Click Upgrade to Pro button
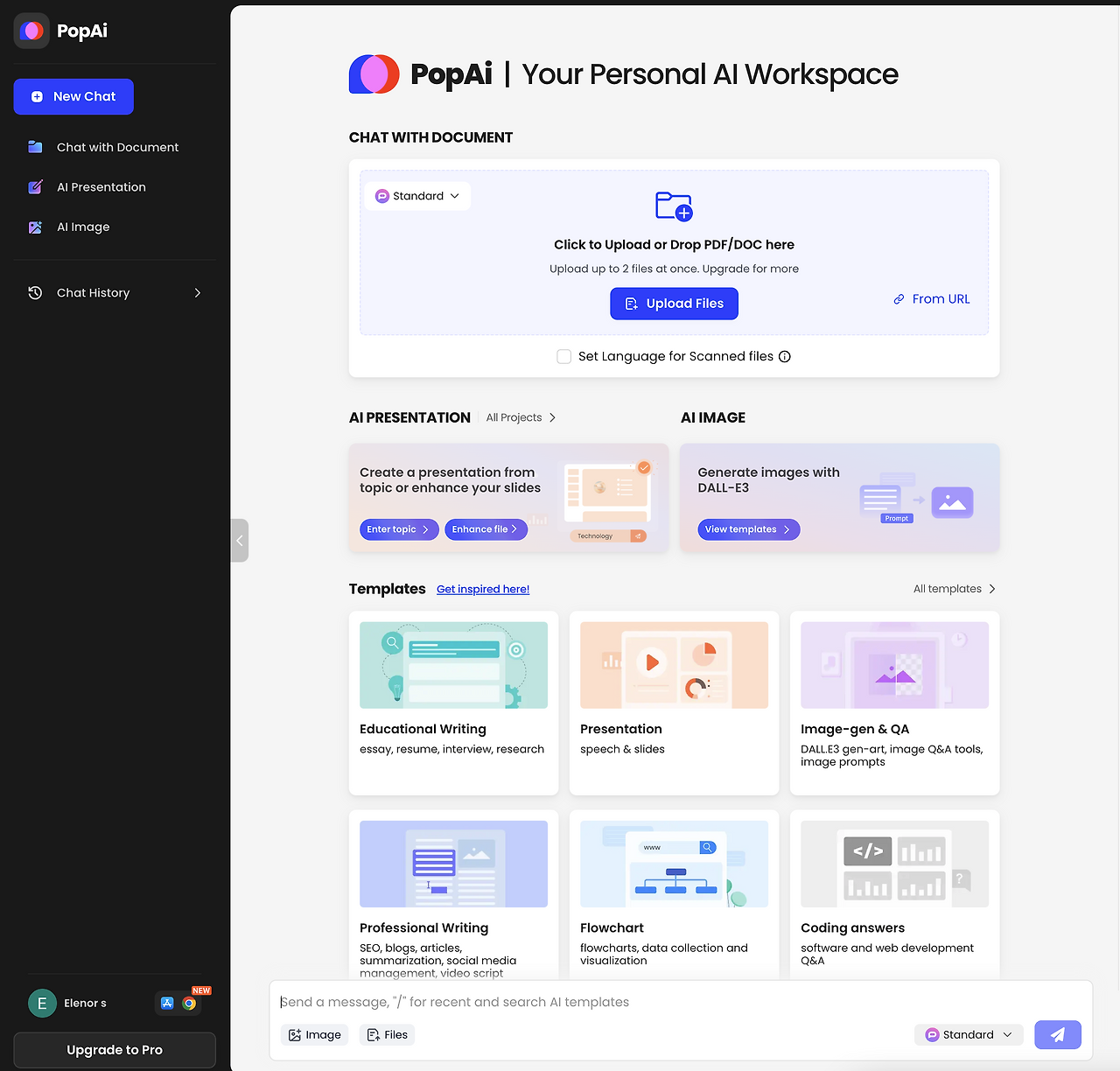Image resolution: width=1120 pixels, height=1071 pixels. (115, 1050)
